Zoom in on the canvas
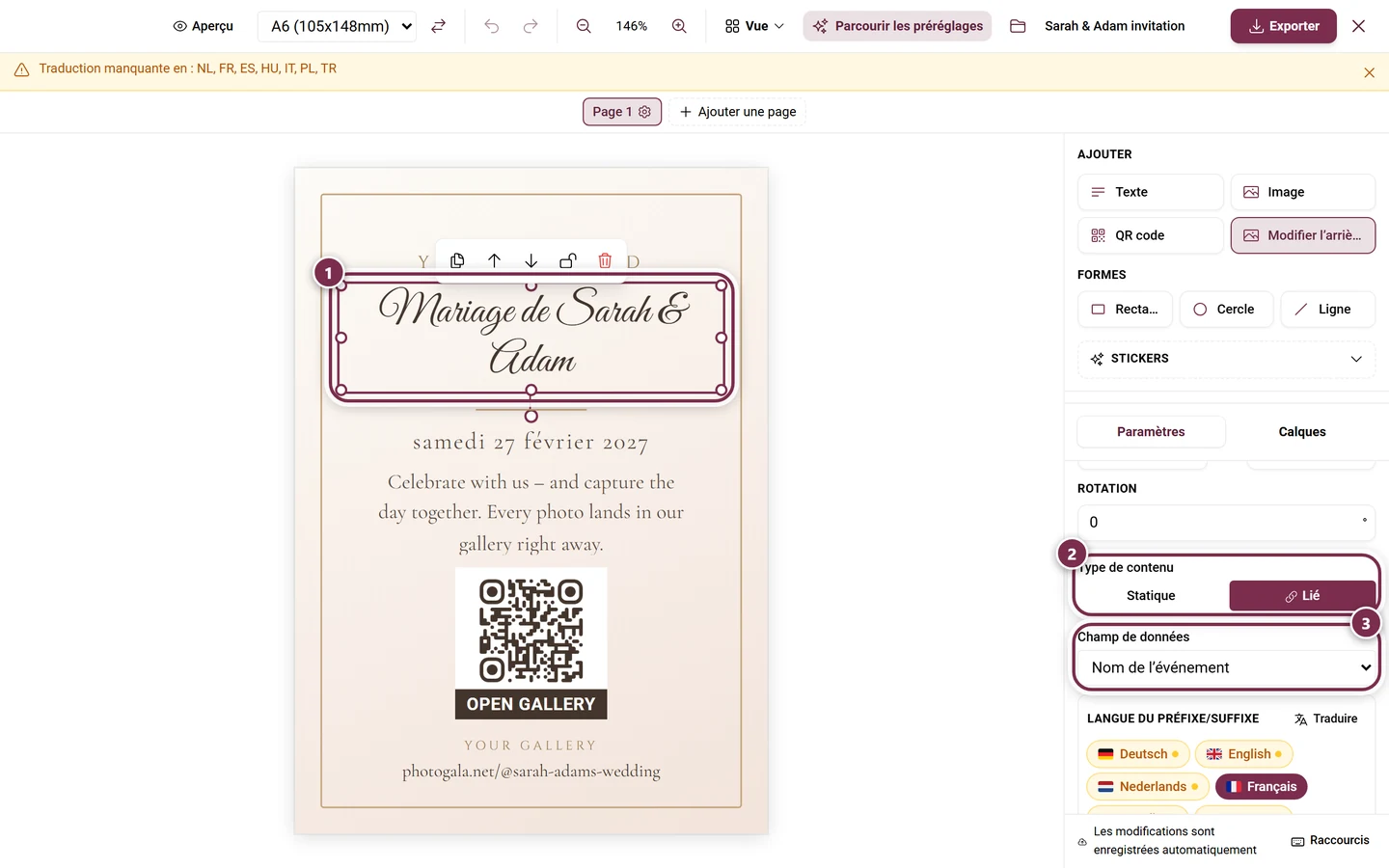The width and height of the screenshot is (1389, 868). 679,26
